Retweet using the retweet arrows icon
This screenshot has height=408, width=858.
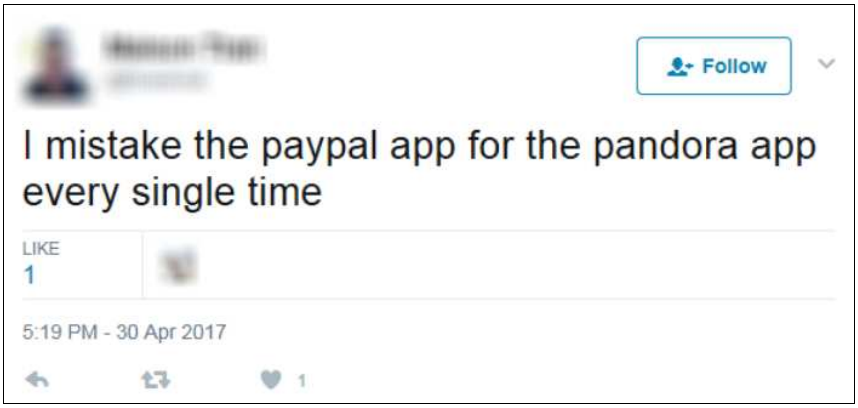157,380
